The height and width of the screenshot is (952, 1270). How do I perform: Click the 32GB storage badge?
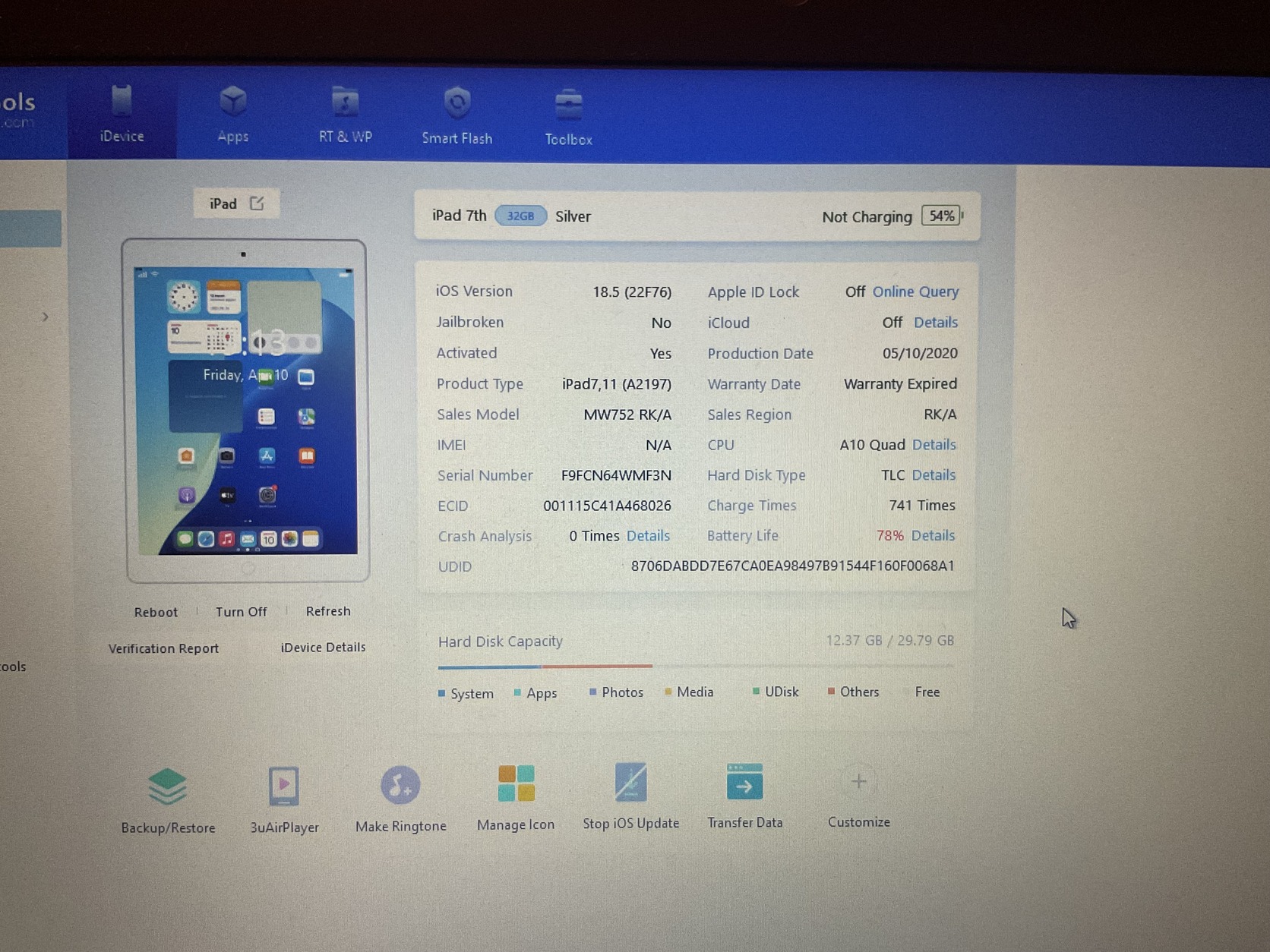click(520, 216)
